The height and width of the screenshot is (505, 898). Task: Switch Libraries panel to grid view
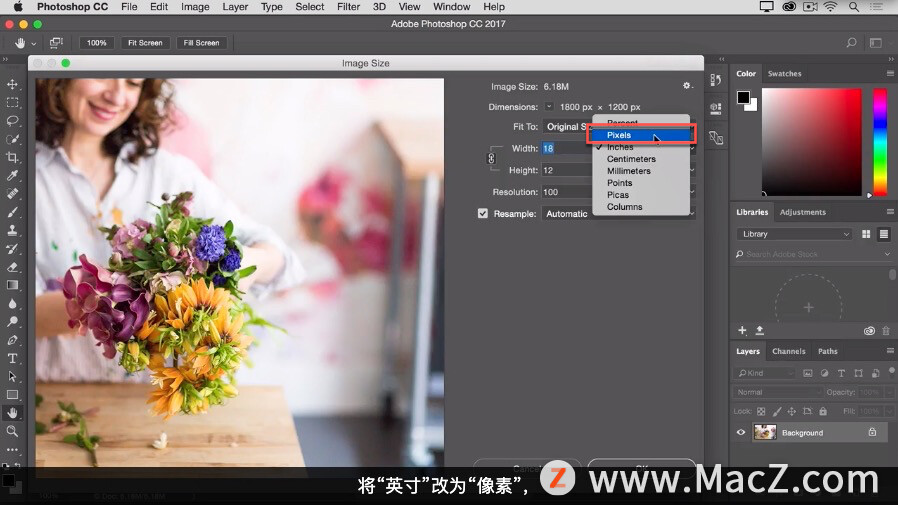pyautogui.click(x=866, y=234)
